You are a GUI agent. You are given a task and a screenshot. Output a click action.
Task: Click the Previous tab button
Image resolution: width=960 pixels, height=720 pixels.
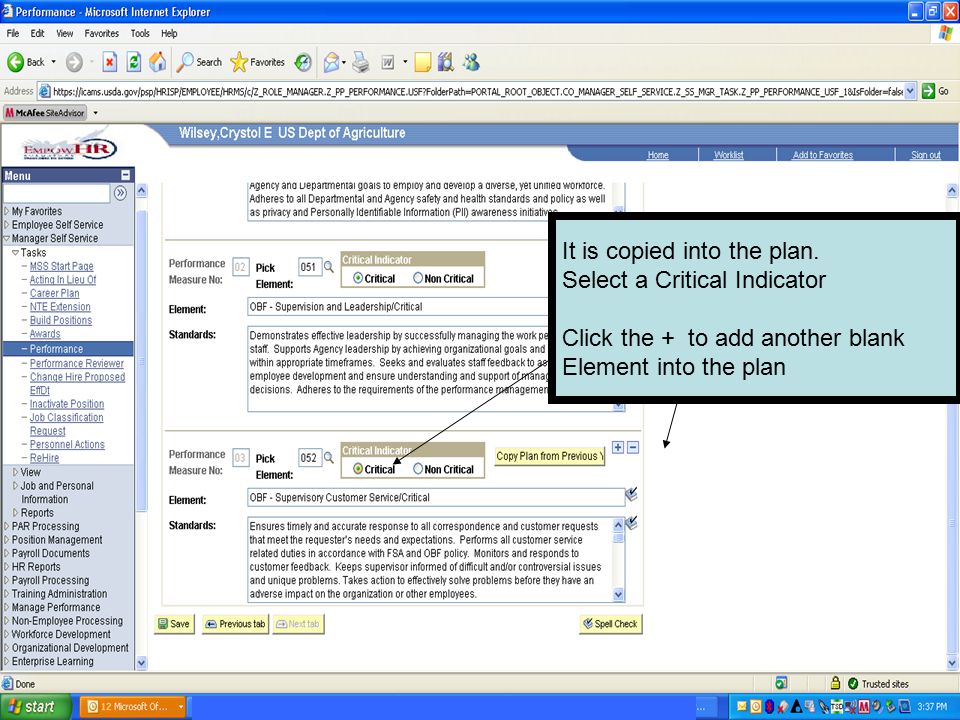[x=236, y=624]
